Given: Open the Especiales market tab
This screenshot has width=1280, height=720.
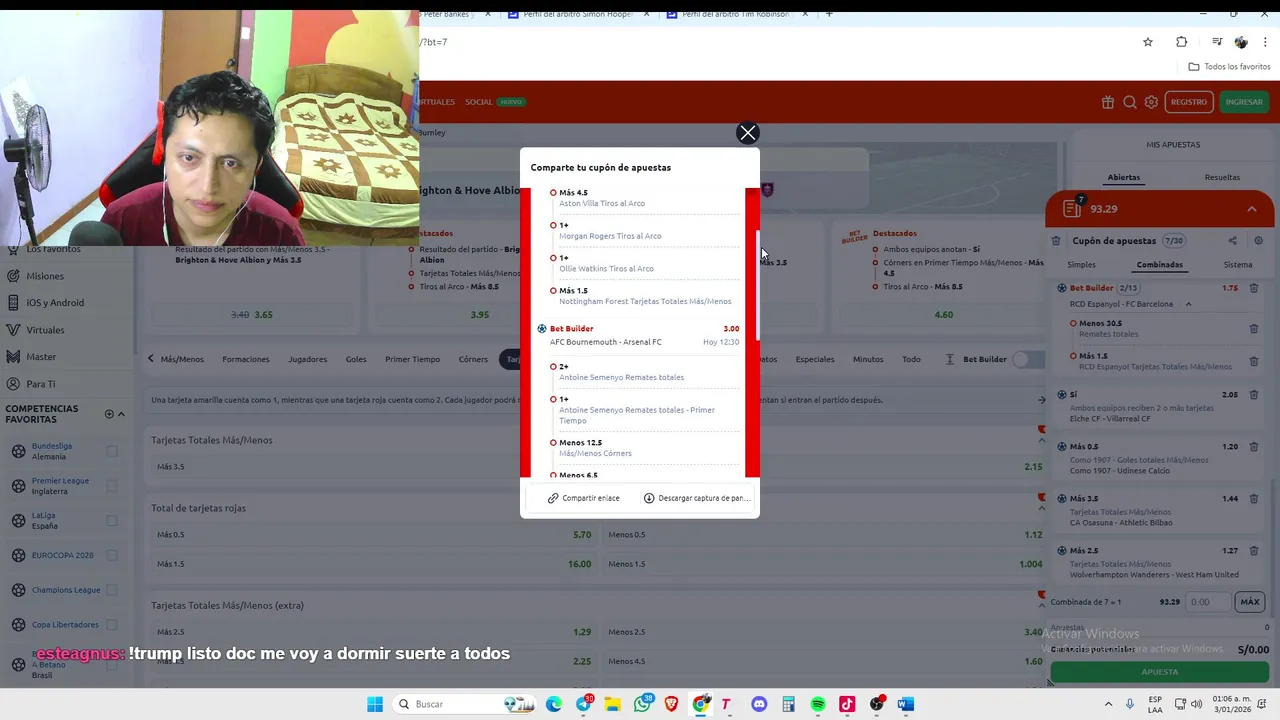Looking at the screenshot, I should coord(815,359).
